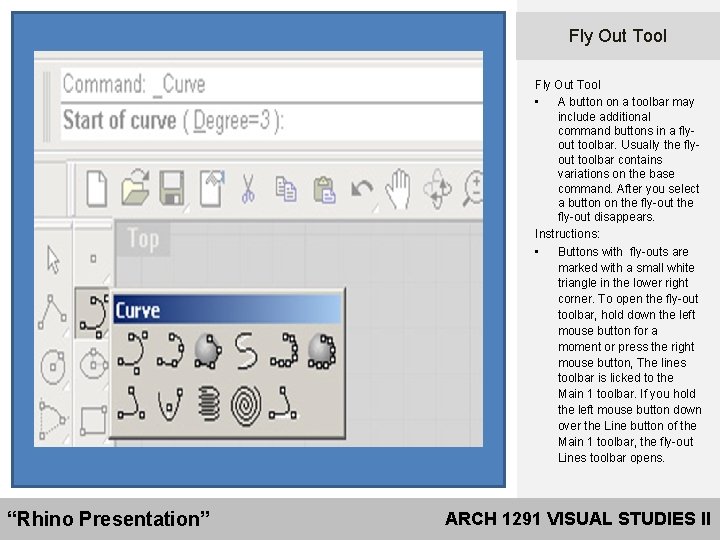The width and height of the screenshot is (720, 540).
Task: Select the Rectangle tool in the sidebar
Action: [93, 421]
